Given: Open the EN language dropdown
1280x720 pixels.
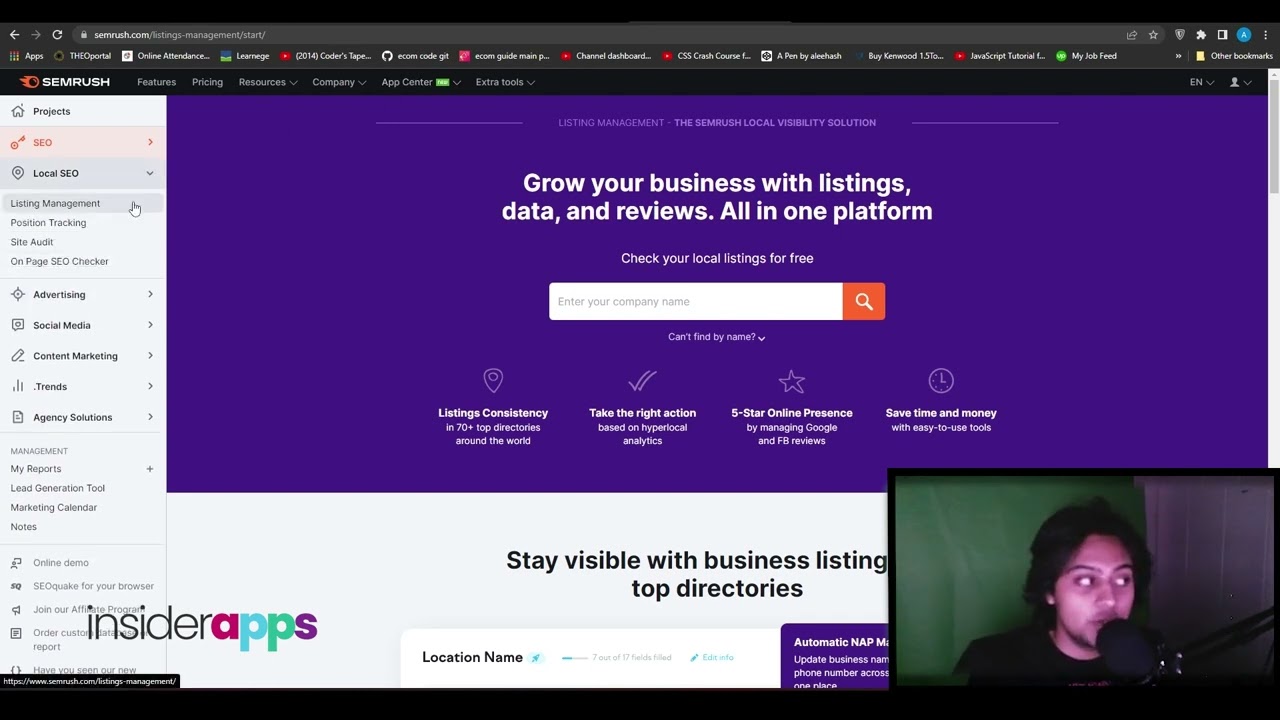Looking at the screenshot, I should 1202,82.
